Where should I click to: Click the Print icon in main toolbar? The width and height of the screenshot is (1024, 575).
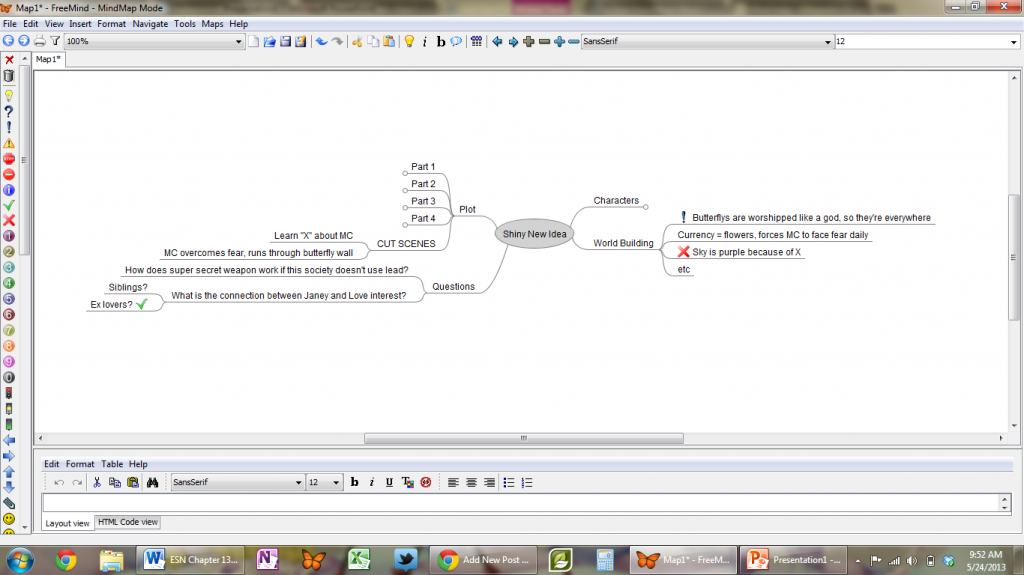pos(40,41)
